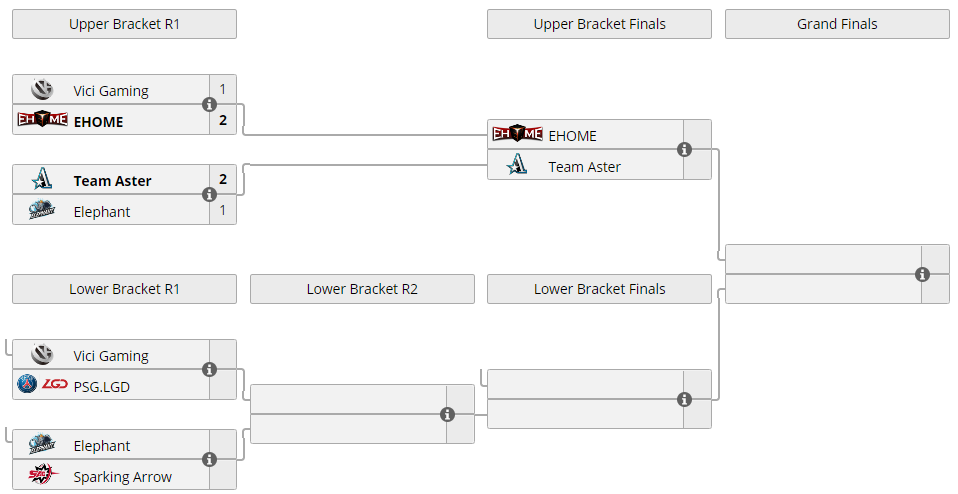
Task: Click Sparking Arrow team logo
Action: (42, 476)
